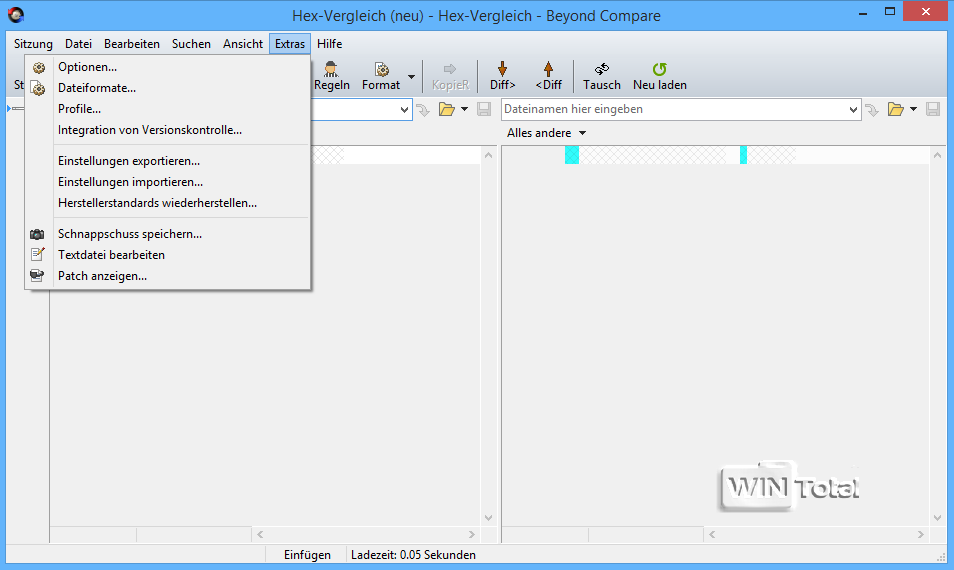Viewport: 954px width, 570px height.
Task: Expand left folder icon dropdown arrow
Action: (464, 109)
